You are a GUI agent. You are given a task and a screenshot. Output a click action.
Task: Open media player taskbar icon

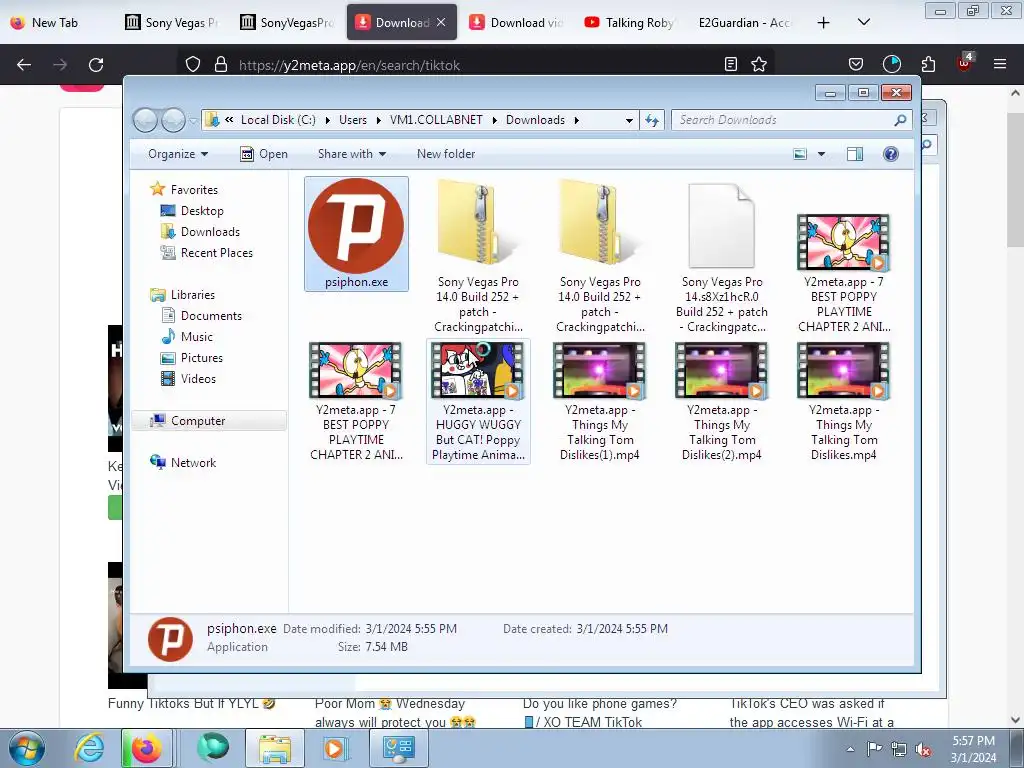click(336, 748)
